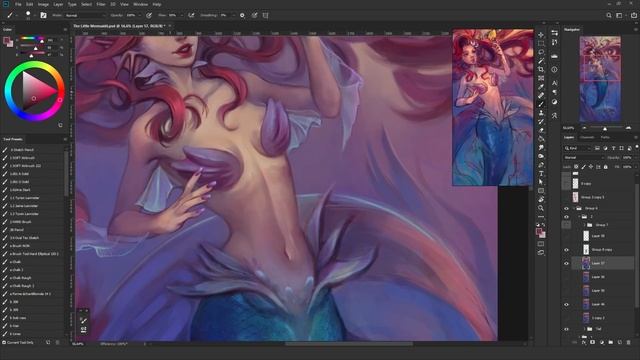Enable airbrush-style build-up
Viewport: 640px width, 360px height.
coord(191,15)
